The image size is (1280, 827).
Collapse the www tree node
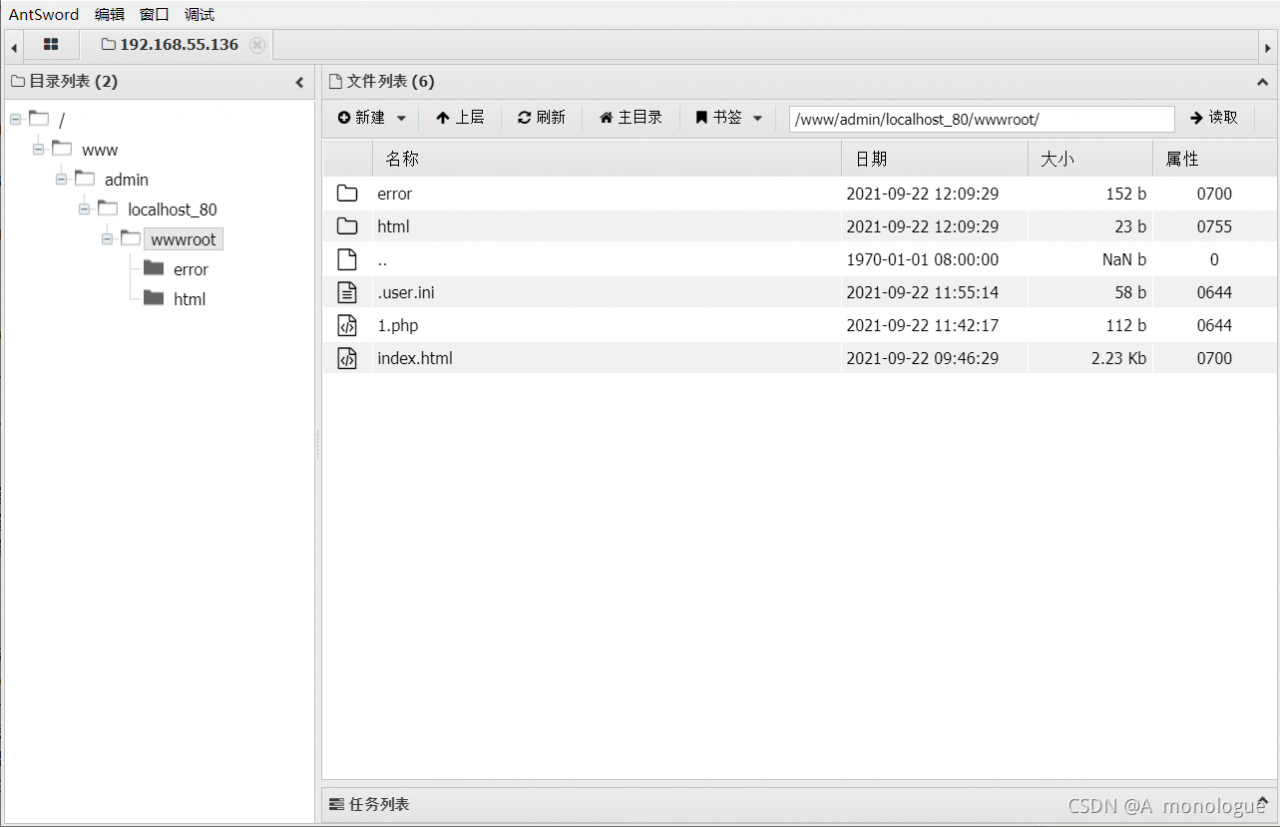pos(39,150)
